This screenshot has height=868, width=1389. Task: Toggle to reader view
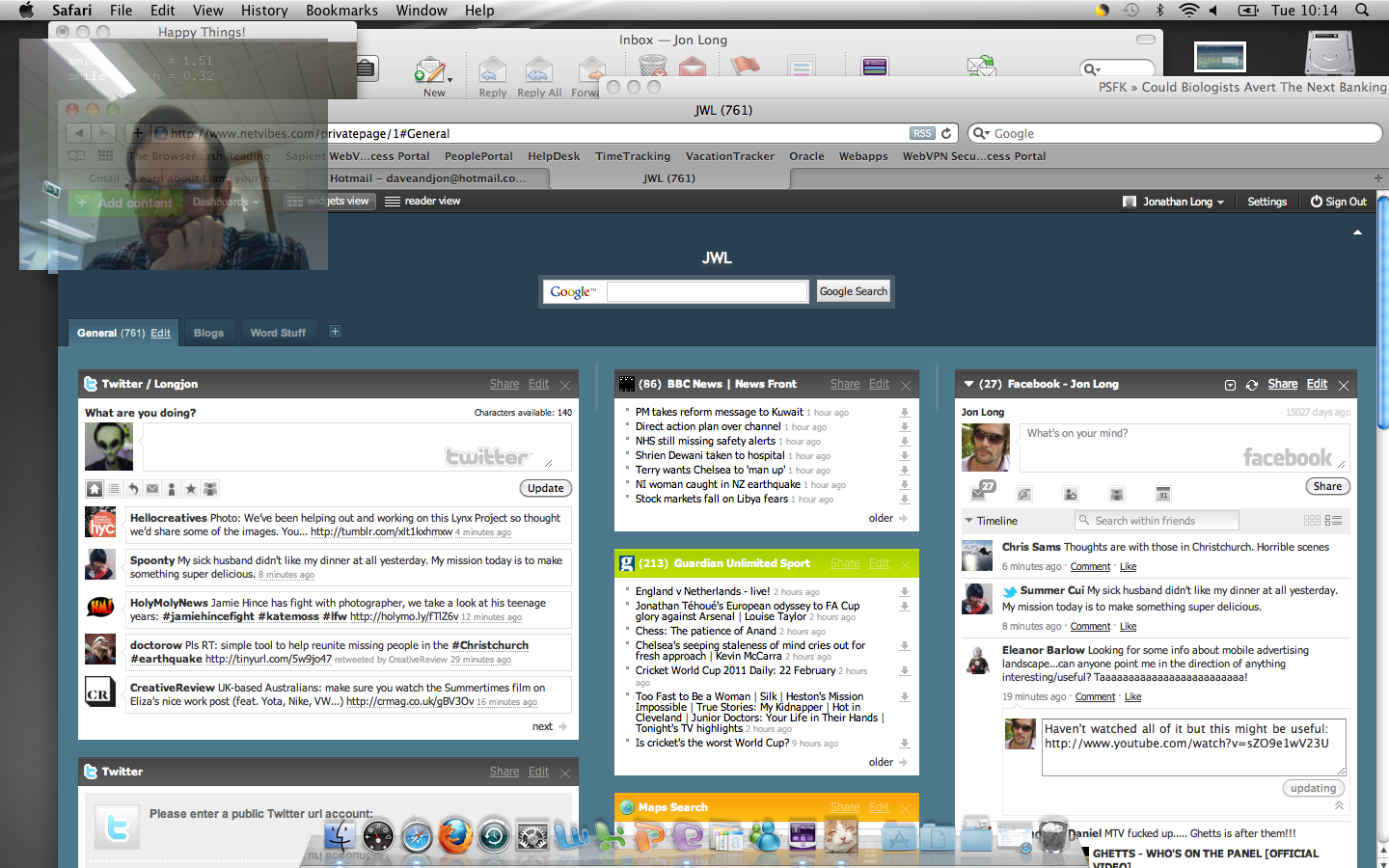click(422, 201)
